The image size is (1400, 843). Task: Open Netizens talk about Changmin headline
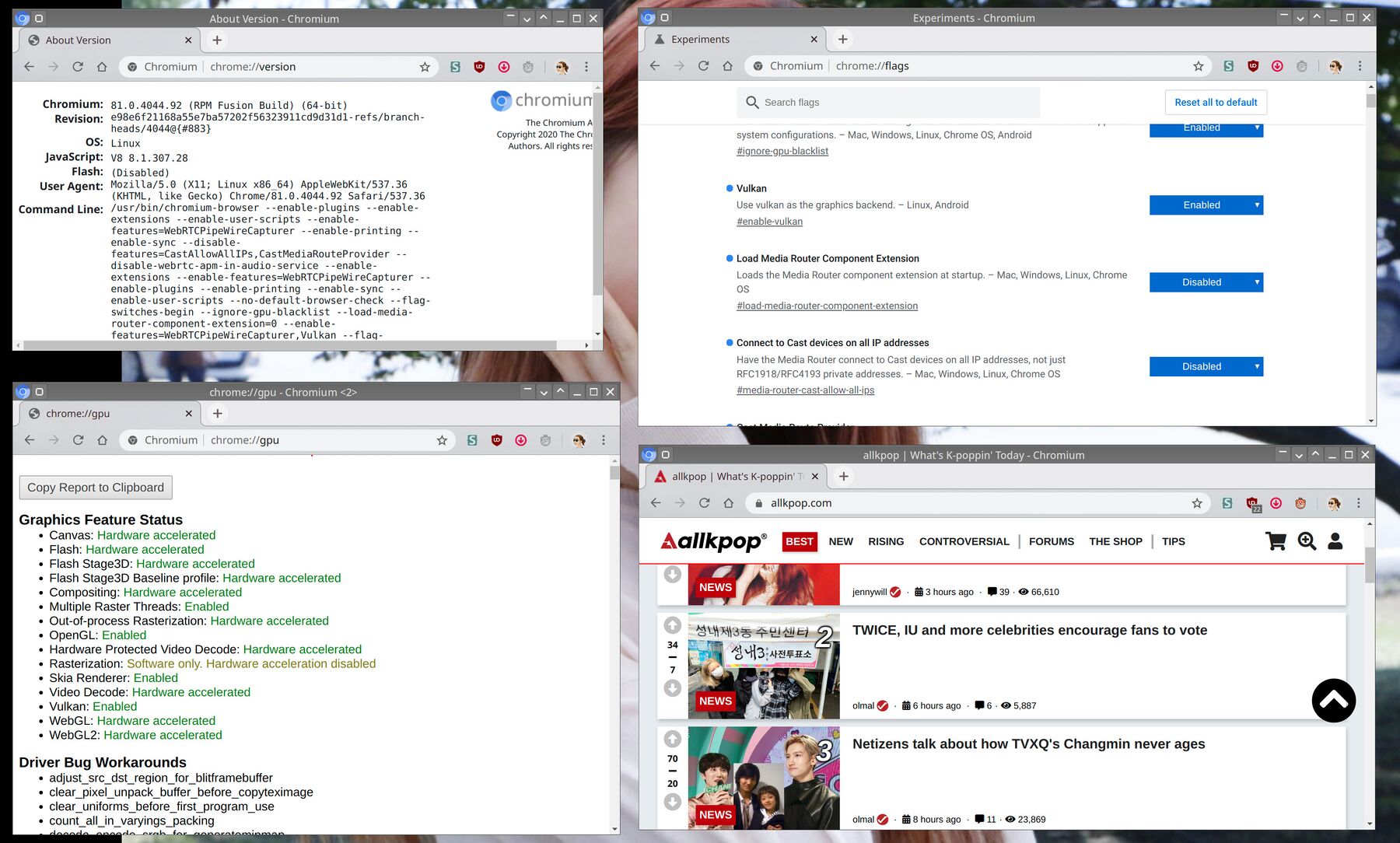1028,744
